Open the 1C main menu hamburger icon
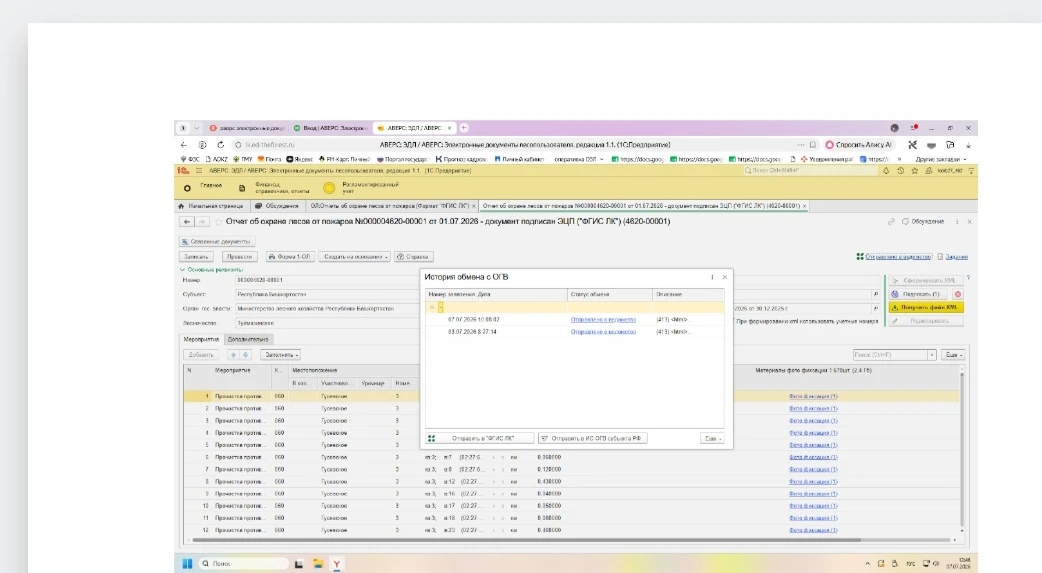This screenshot has height=573, width=1042. (x=199, y=171)
